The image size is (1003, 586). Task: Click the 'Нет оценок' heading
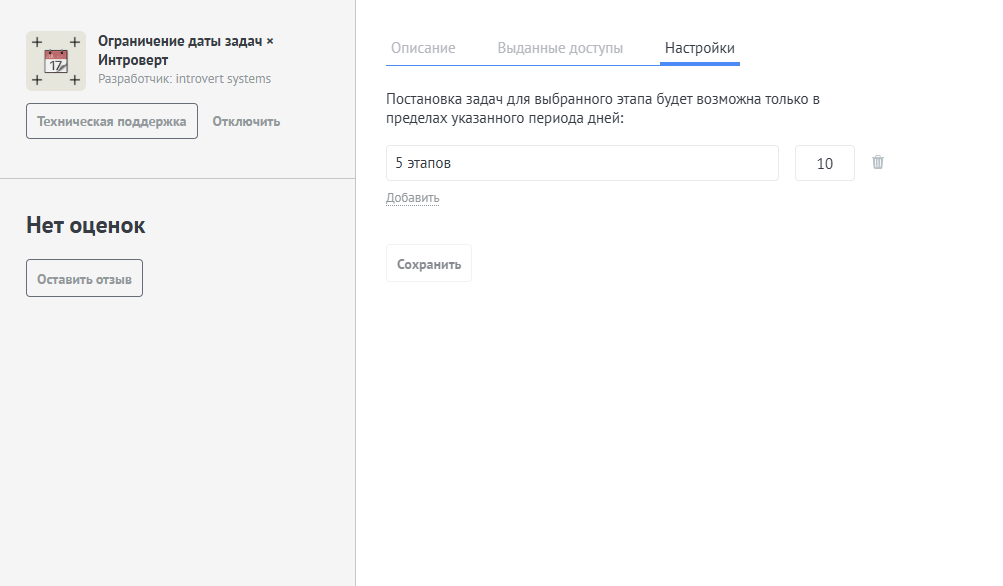86,225
